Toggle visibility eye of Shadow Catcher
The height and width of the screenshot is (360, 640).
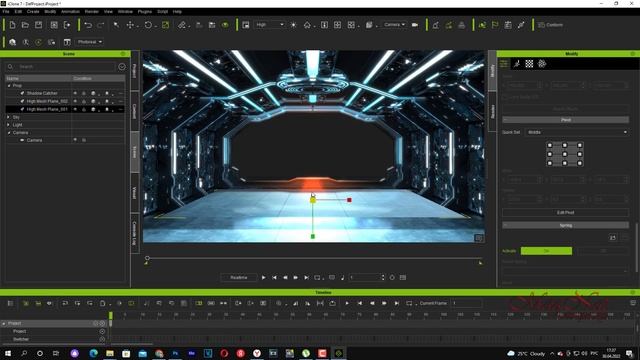tap(75, 93)
